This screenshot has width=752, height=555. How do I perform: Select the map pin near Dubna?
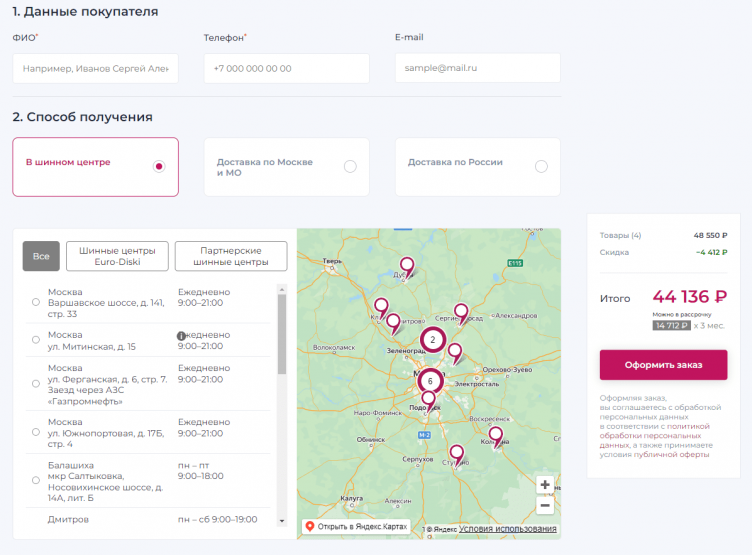pyautogui.click(x=406, y=266)
